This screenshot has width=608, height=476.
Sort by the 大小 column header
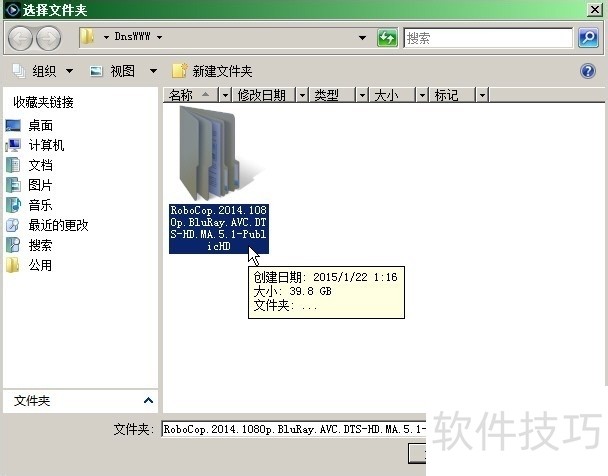pyautogui.click(x=392, y=95)
